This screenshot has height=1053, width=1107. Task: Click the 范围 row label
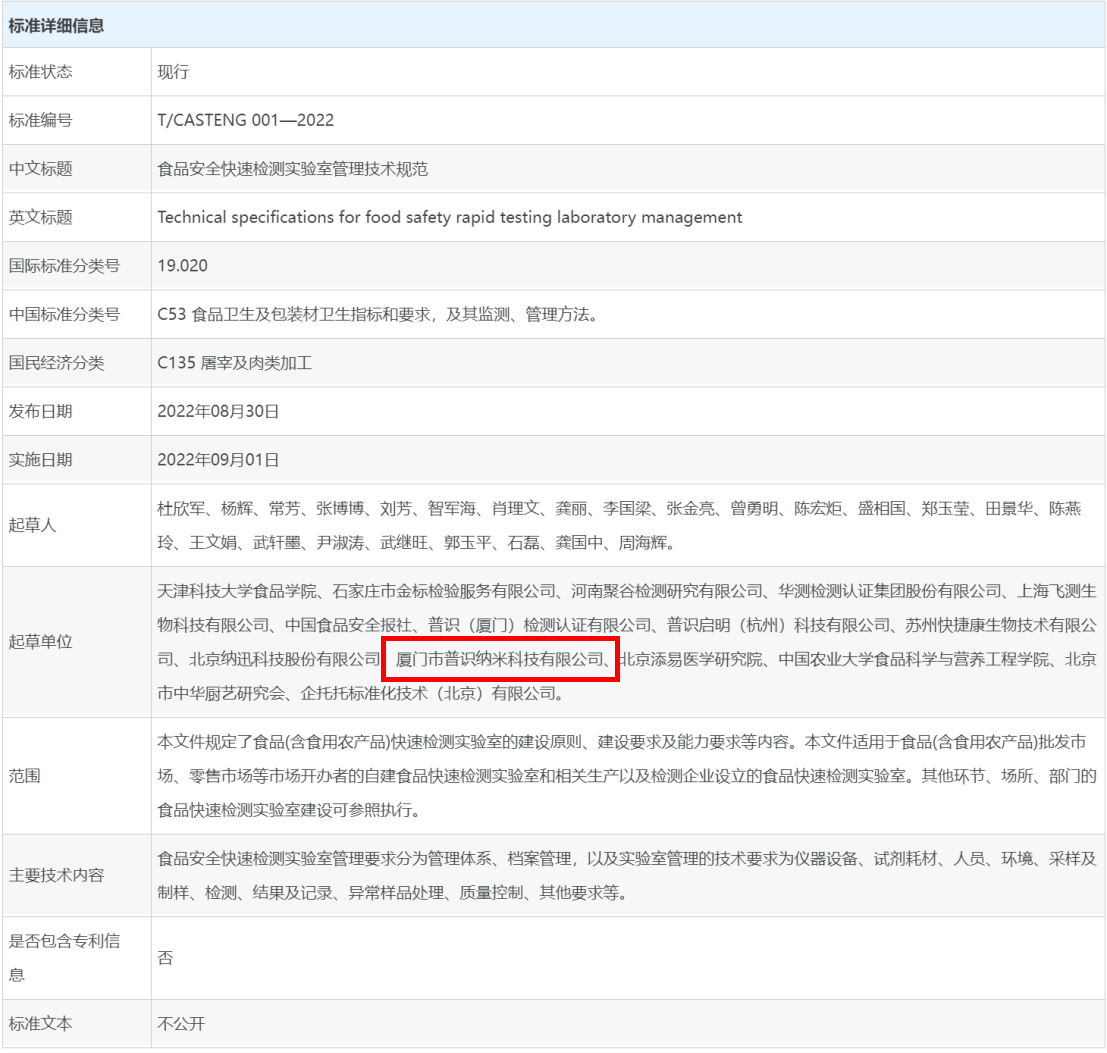click(x=25, y=775)
